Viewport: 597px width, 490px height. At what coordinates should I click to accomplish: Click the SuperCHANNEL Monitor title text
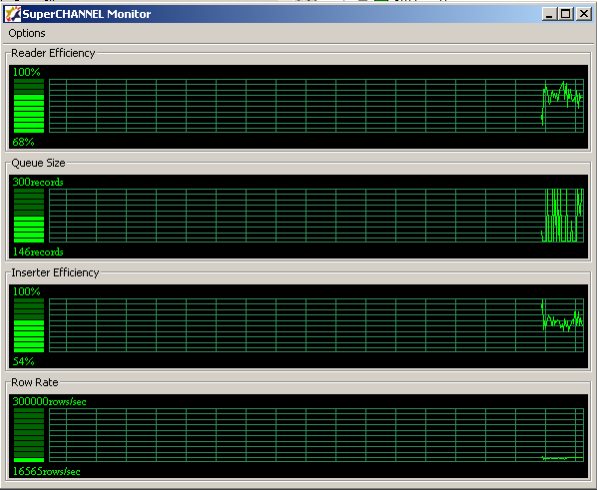(87, 14)
